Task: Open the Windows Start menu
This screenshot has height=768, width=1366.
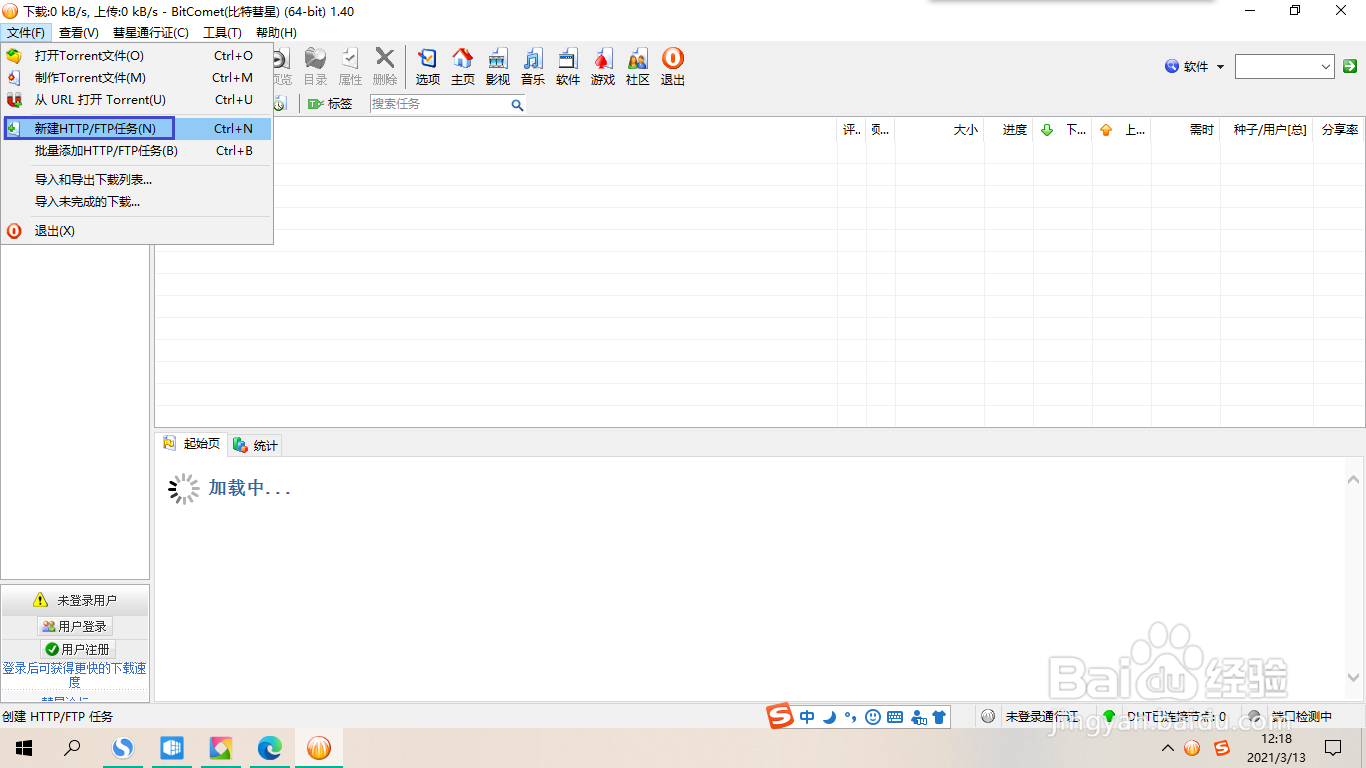Action: 24,748
